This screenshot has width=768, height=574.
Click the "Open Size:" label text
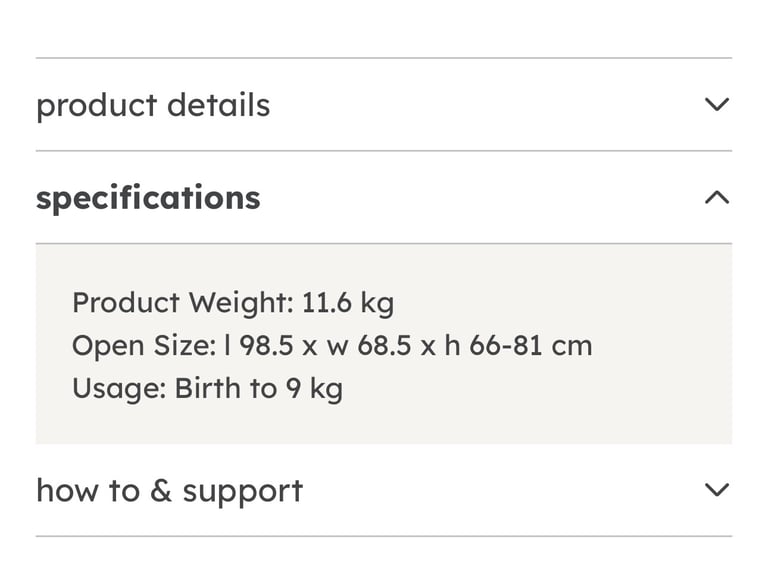[144, 345]
